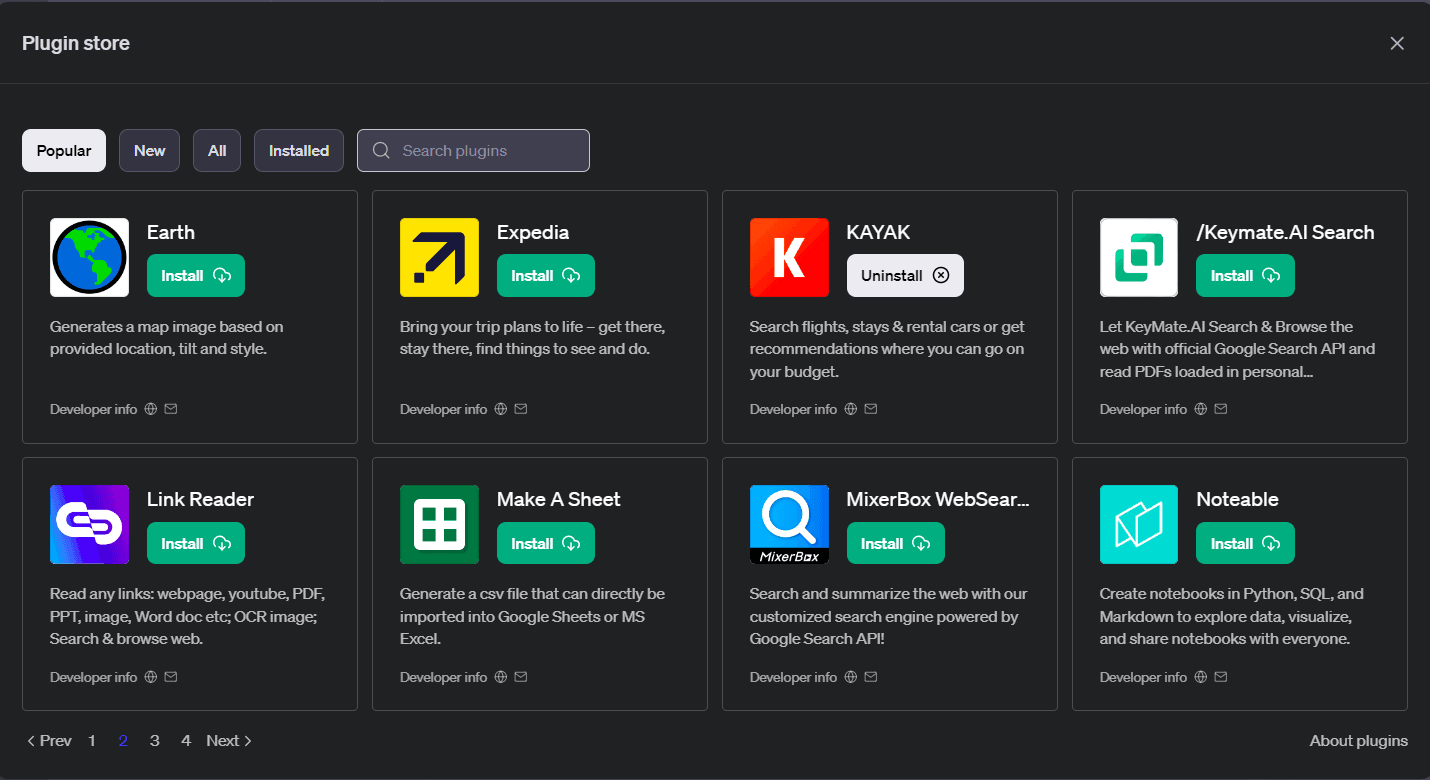Click the Keymate.AI Search plugin icon
The width and height of the screenshot is (1430, 780).
1138,257
